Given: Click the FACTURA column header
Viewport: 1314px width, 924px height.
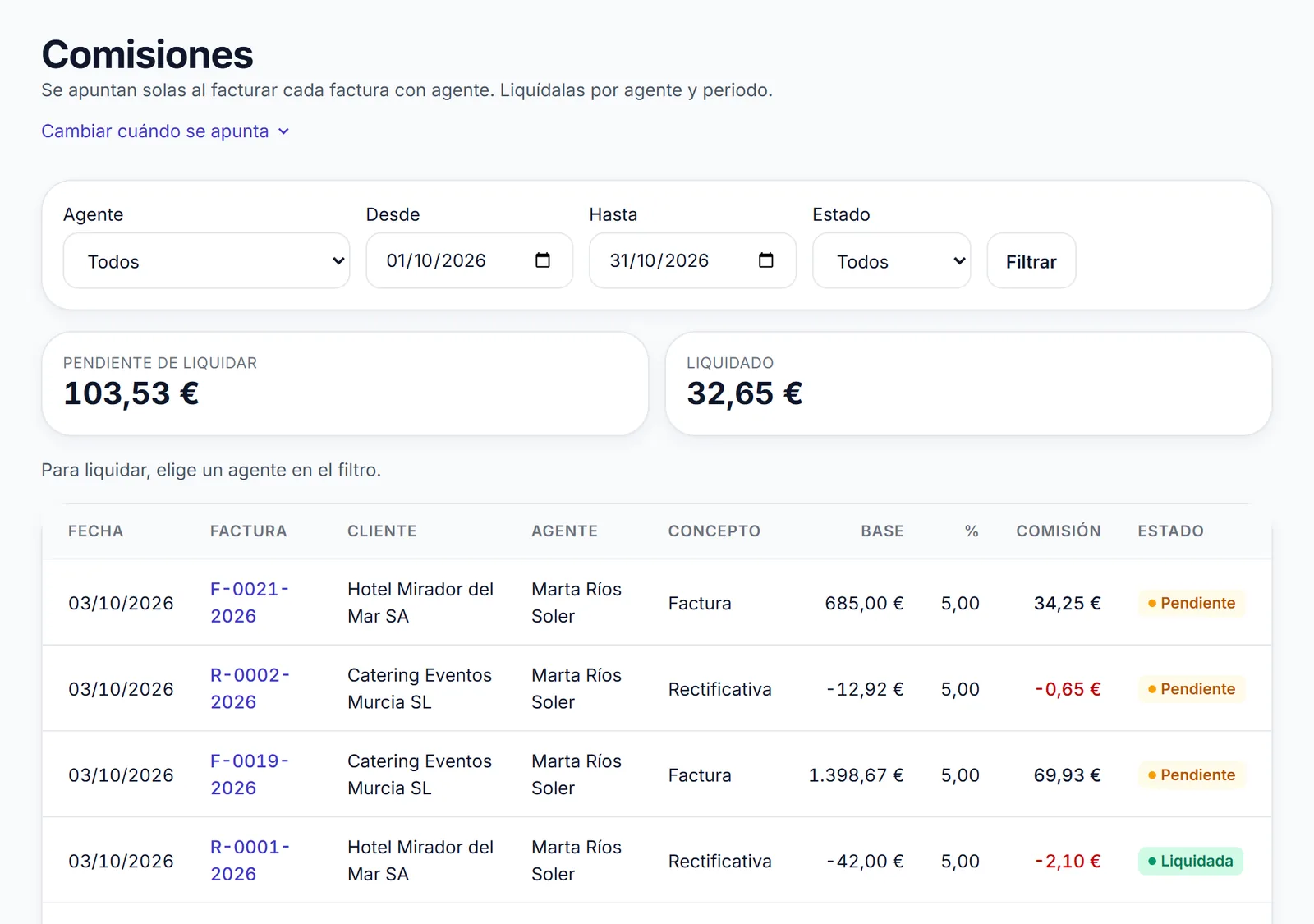Looking at the screenshot, I should tap(249, 531).
